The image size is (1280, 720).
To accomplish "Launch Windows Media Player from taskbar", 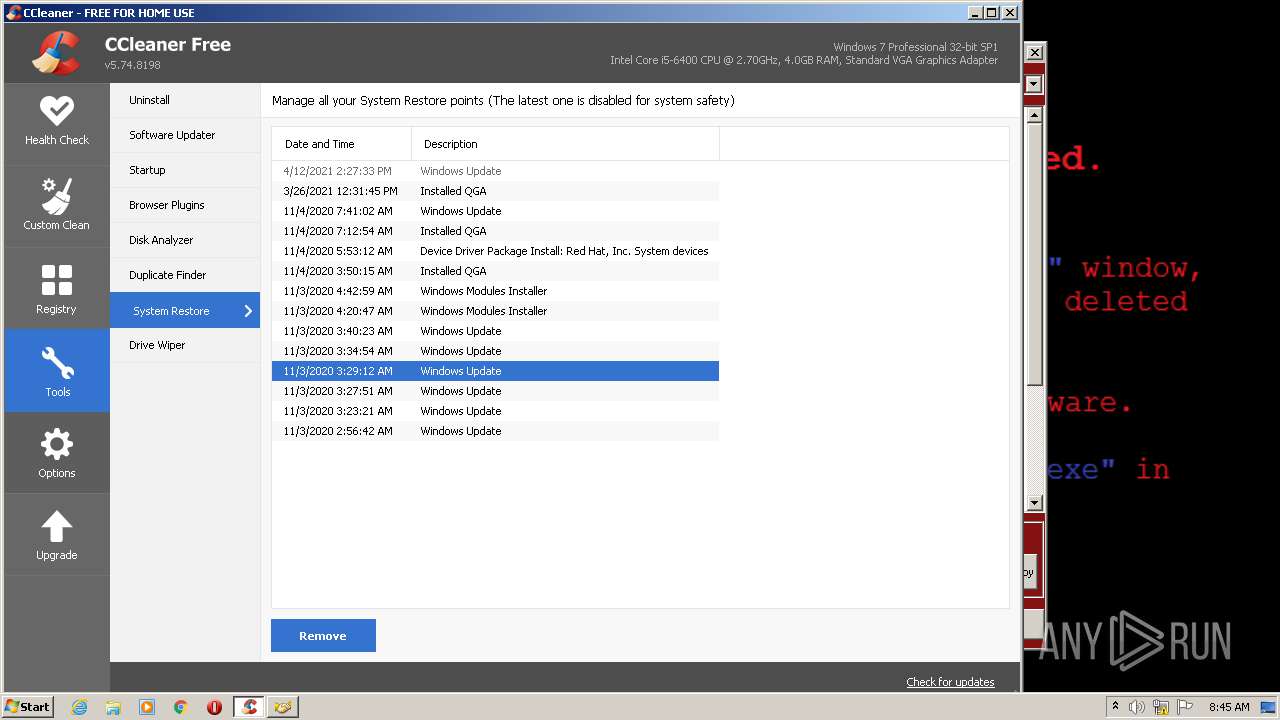I will click(x=147, y=707).
